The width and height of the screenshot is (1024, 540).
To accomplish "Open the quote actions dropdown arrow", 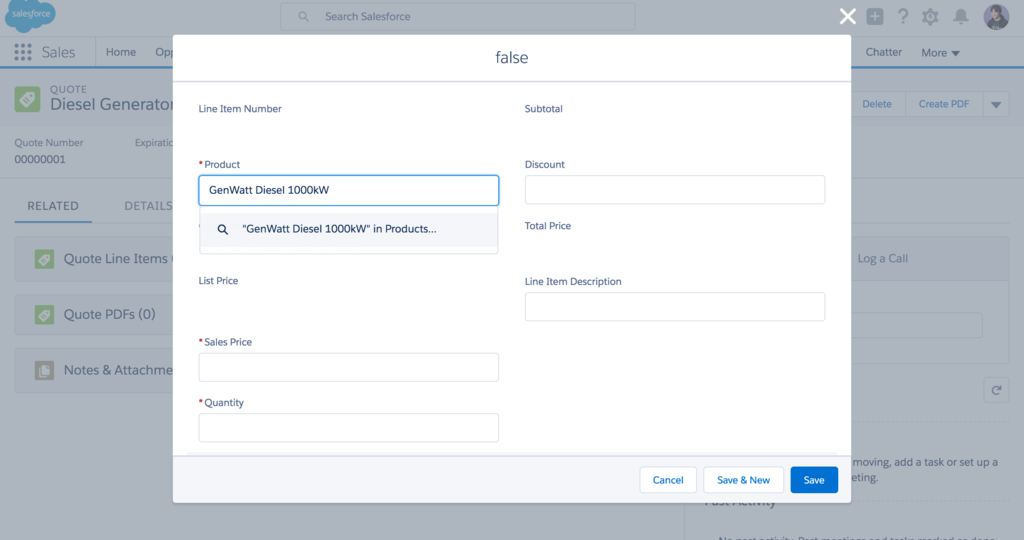I will [996, 104].
